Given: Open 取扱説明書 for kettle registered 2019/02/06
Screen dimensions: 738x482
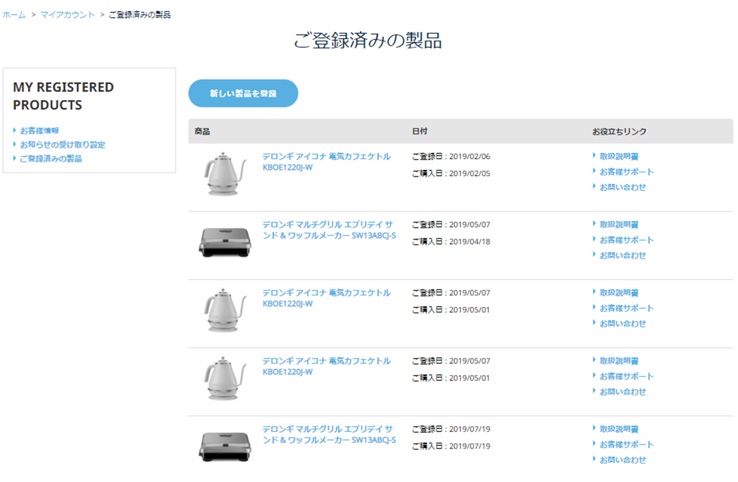Looking at the screenshot, I should point(619,156).
